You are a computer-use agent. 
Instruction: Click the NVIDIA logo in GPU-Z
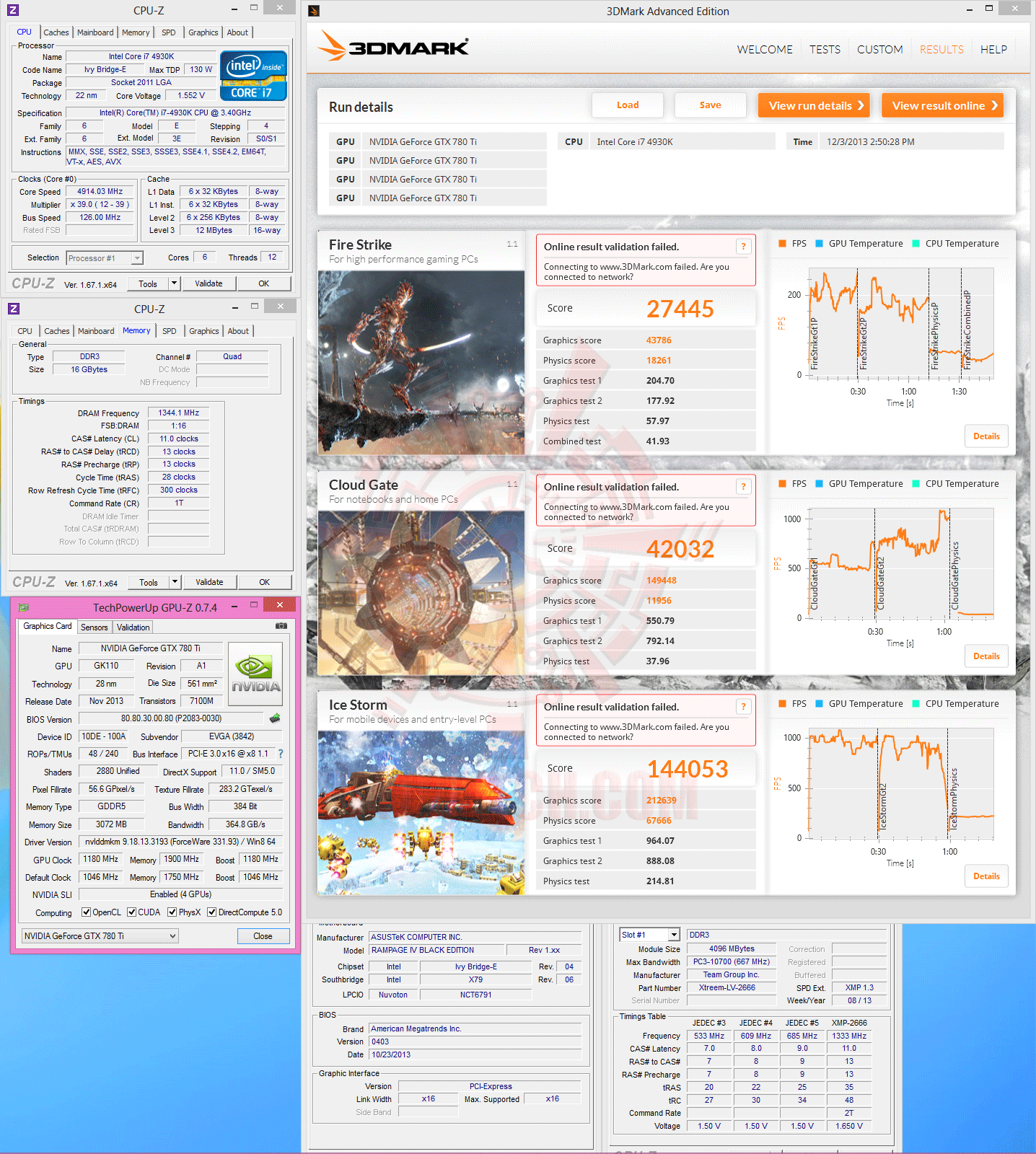(x=255, y=674)
